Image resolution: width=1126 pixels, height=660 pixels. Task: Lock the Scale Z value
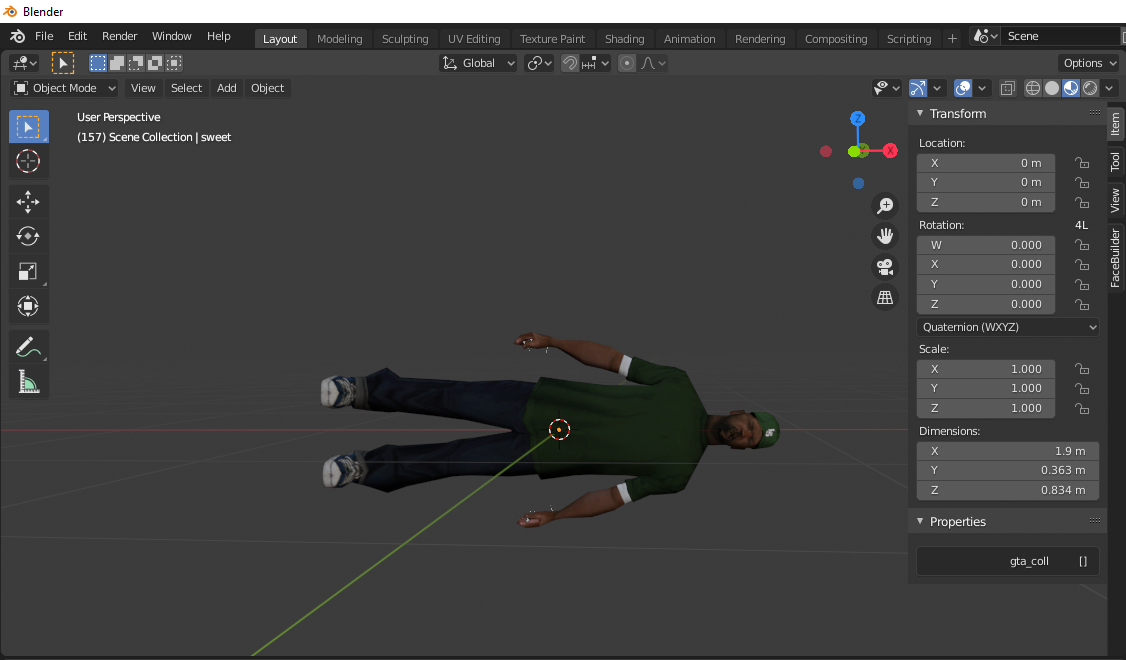pyautogui.click(x=1081, y=408)
